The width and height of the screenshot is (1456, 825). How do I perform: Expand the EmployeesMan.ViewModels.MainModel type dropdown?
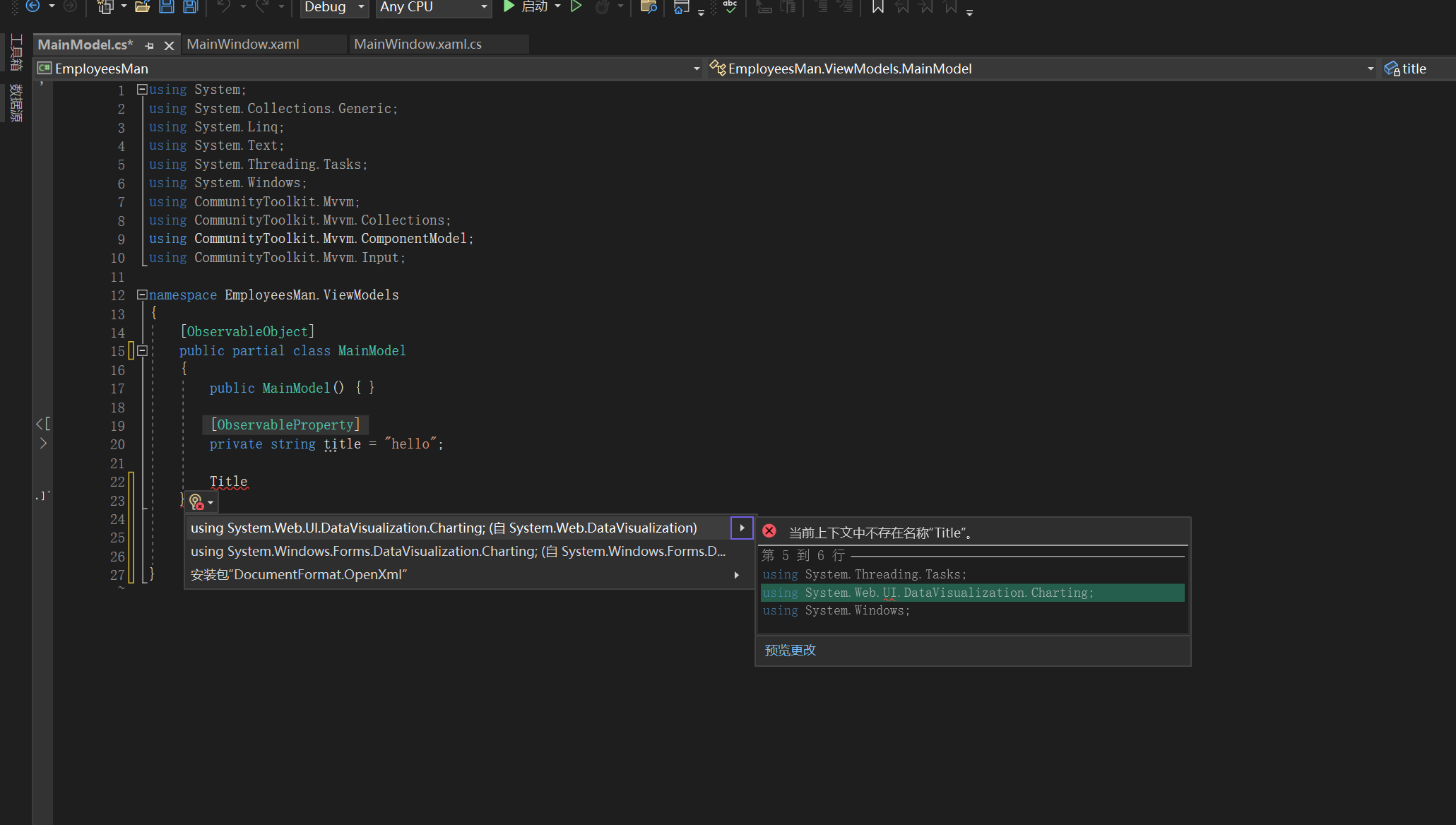(1370, 69)
